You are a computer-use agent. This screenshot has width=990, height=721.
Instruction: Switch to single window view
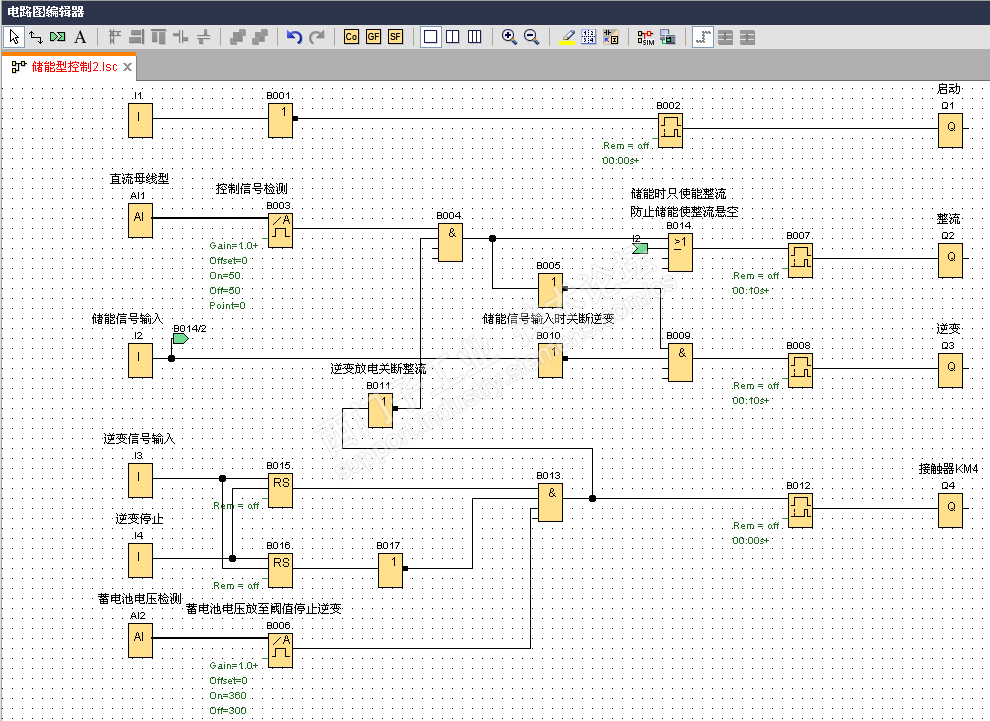(431, 37)
